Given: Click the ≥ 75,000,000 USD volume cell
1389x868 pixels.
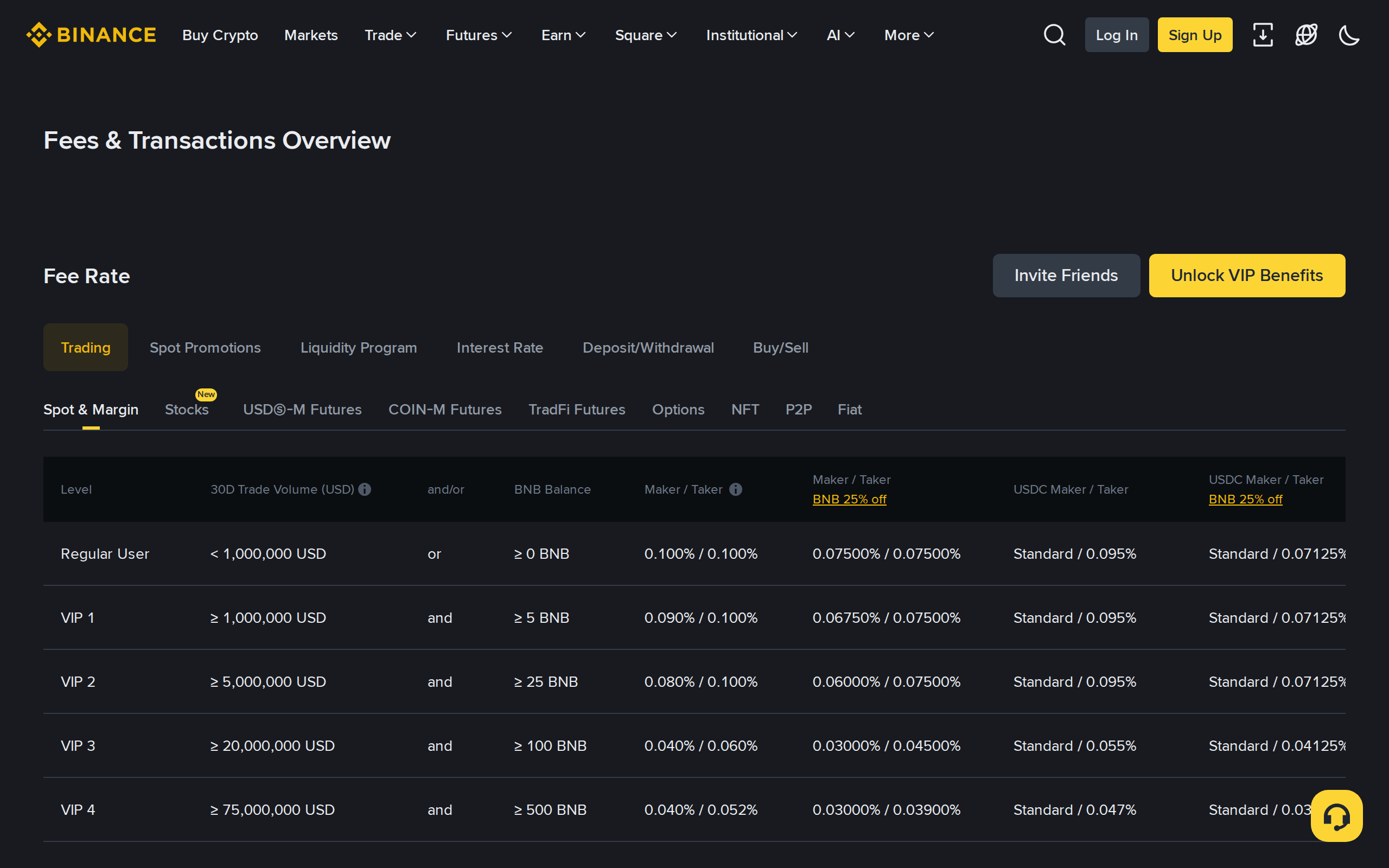Looking at the screenshot, I should pos(272,809).
